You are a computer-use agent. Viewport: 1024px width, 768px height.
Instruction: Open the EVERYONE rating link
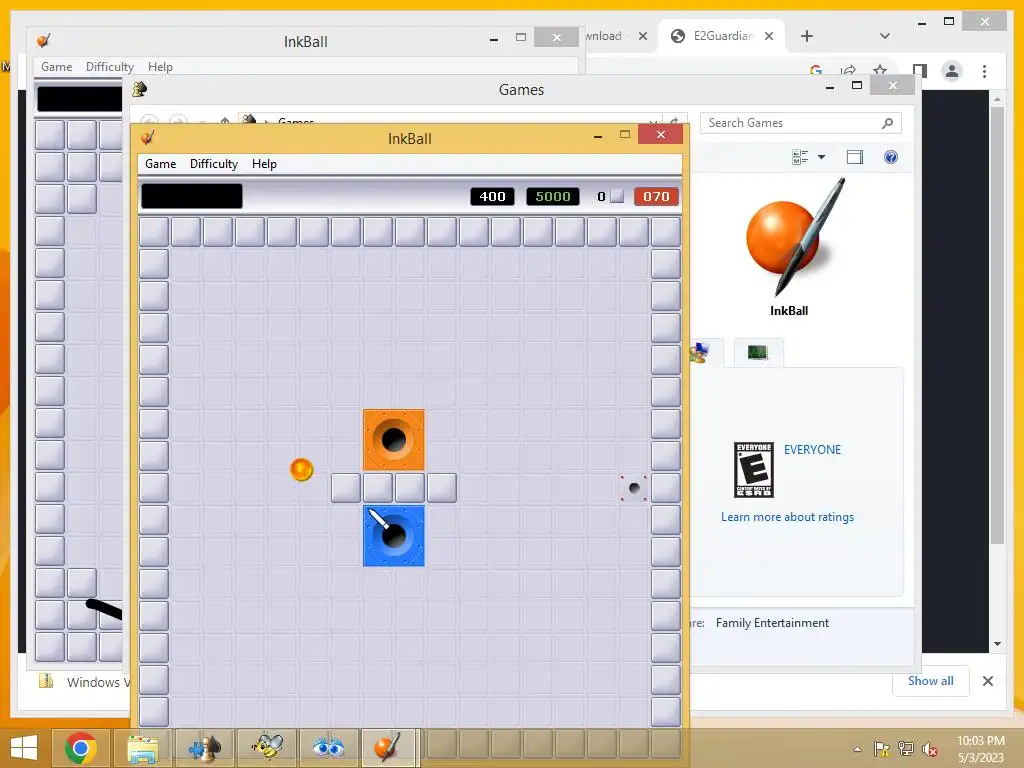[x=812, y=449]
